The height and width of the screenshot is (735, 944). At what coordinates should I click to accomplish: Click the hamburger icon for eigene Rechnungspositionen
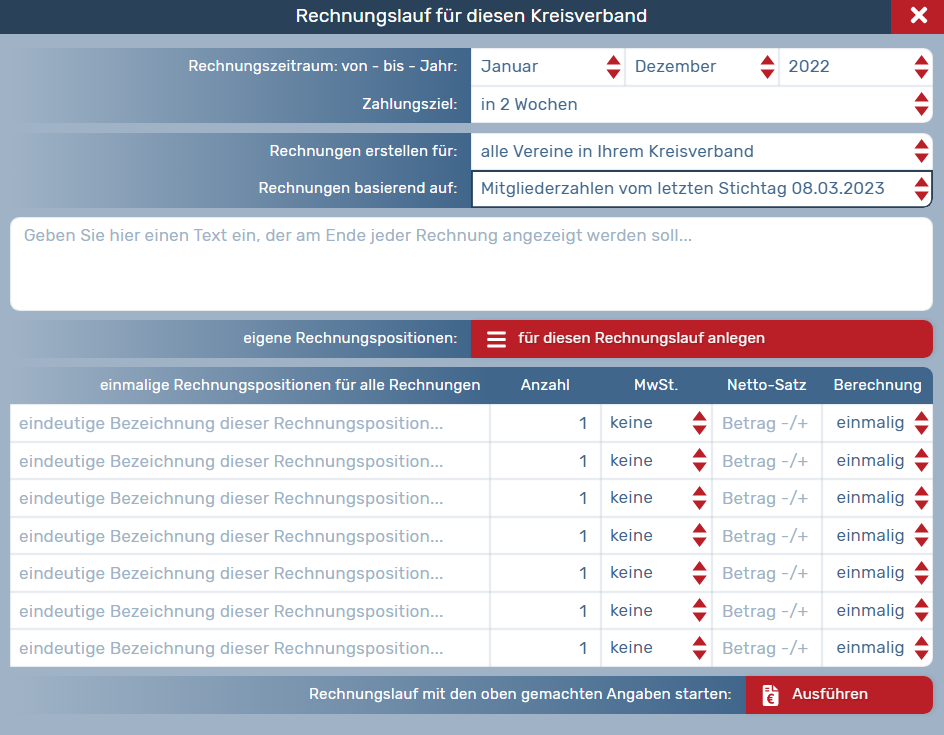click(496, 339)
